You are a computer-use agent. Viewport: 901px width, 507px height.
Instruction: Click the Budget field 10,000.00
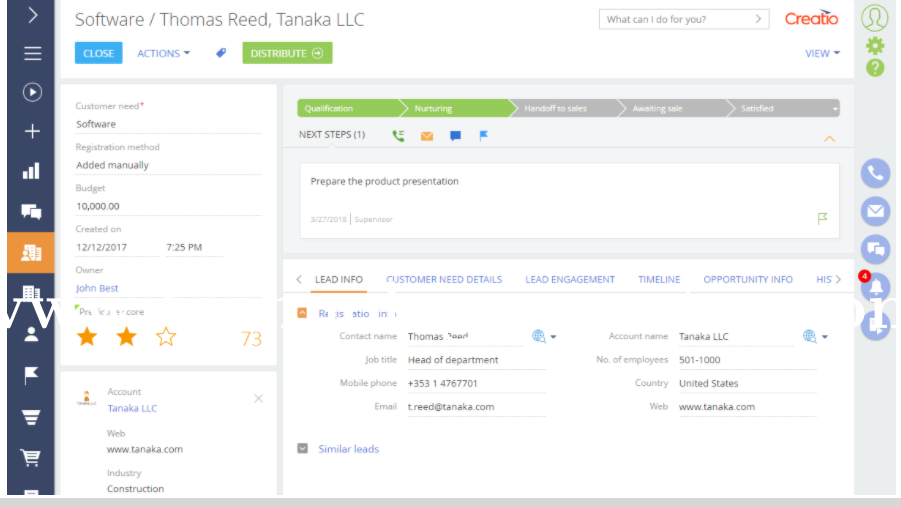tap(168, 206)
